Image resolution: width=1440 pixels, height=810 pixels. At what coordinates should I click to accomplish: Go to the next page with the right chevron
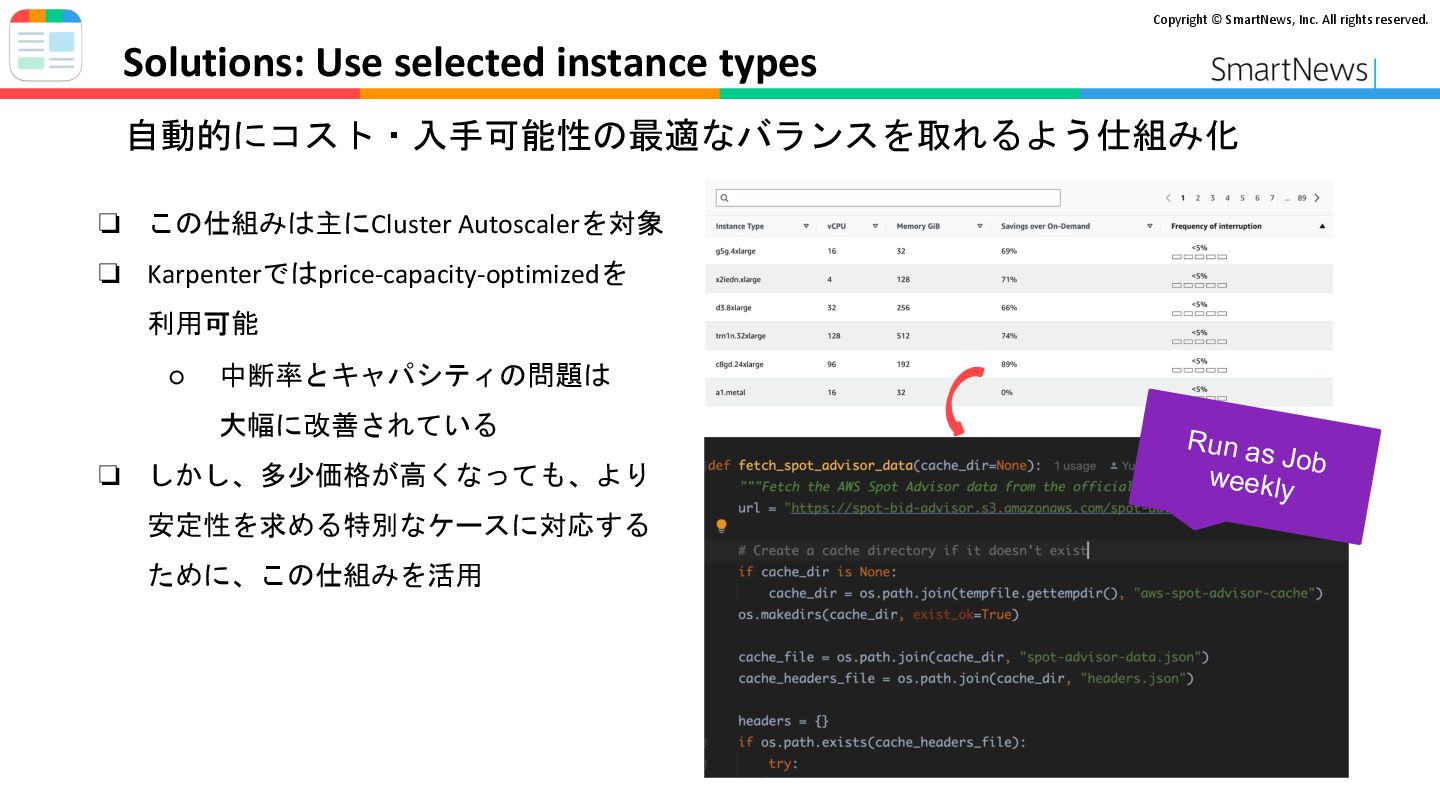tap(1317, 198)
